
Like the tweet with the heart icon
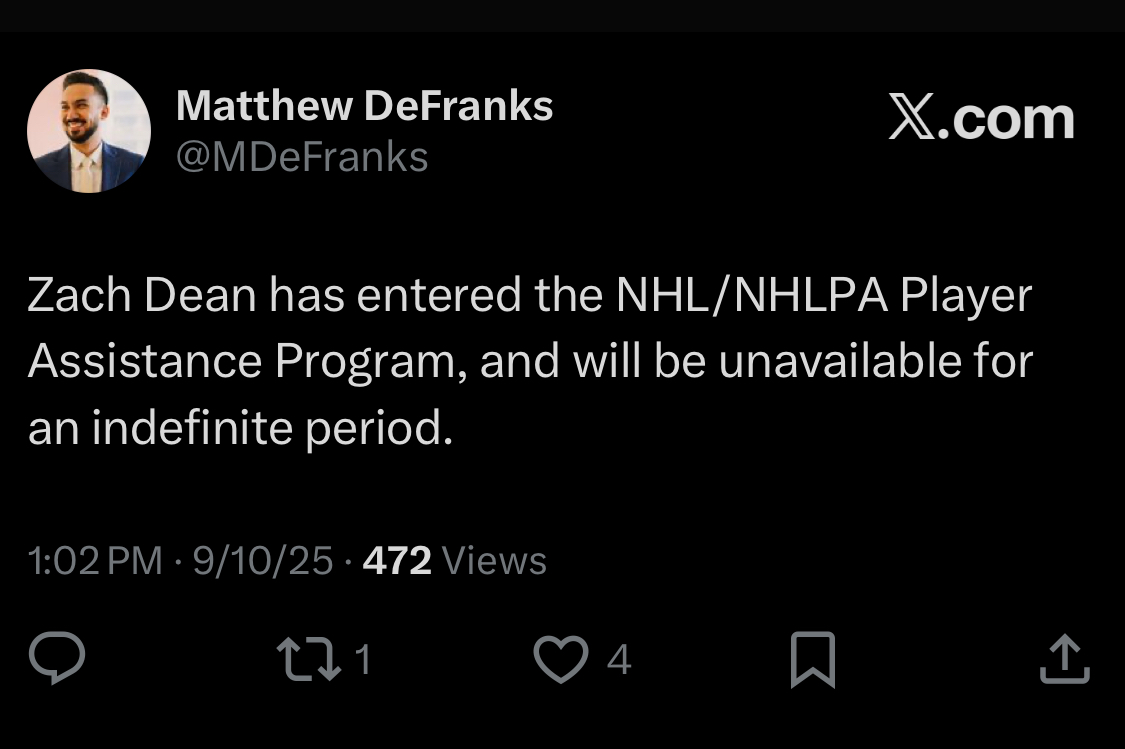pos(560,659)
